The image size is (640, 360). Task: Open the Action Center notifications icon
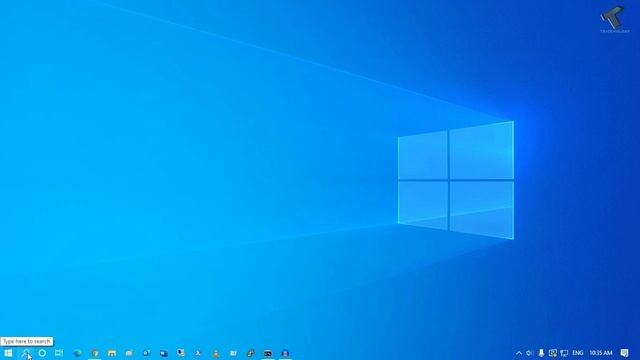pos(624,353)
